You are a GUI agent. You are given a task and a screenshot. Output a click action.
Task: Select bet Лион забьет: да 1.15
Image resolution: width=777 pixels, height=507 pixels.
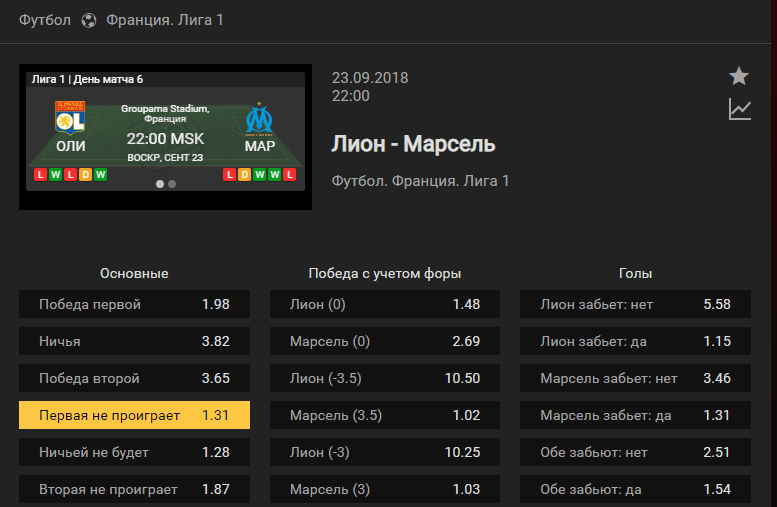point(635,341)
